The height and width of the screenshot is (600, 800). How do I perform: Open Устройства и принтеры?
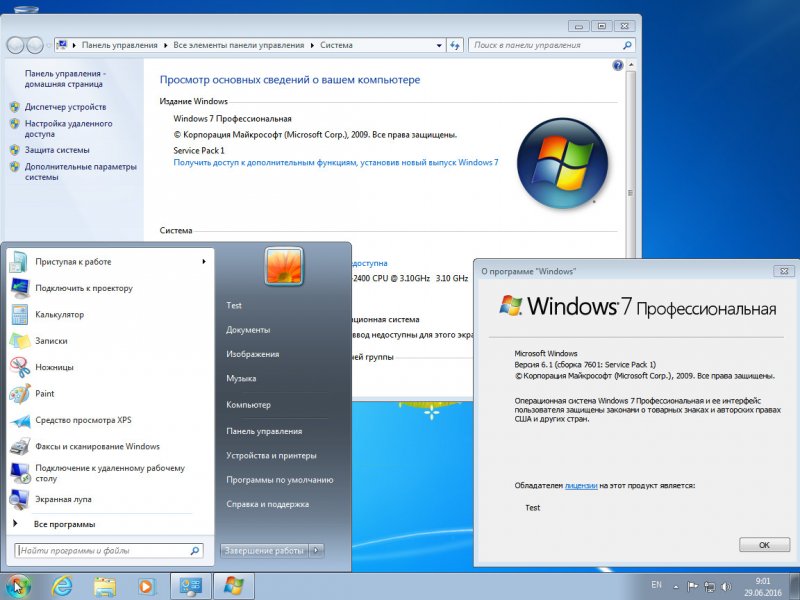pyautogui.click(x=271, y=456)
